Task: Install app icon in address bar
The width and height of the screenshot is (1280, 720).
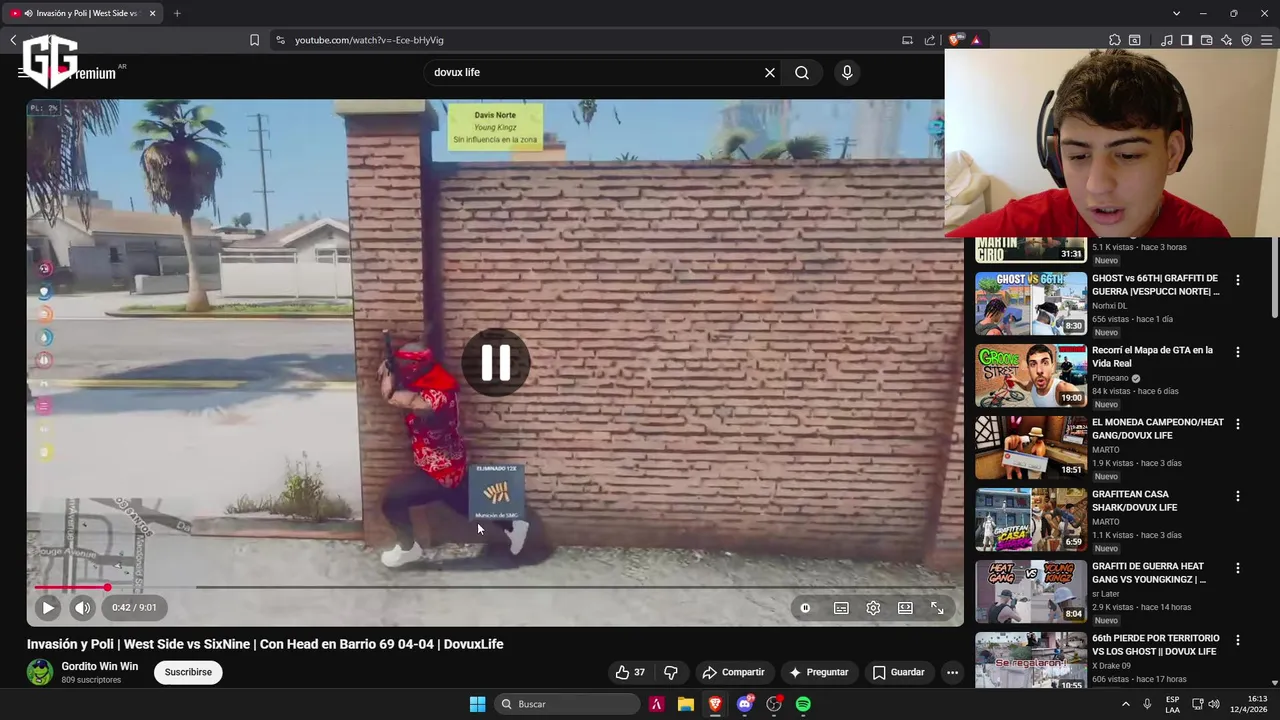Action: 907,40
